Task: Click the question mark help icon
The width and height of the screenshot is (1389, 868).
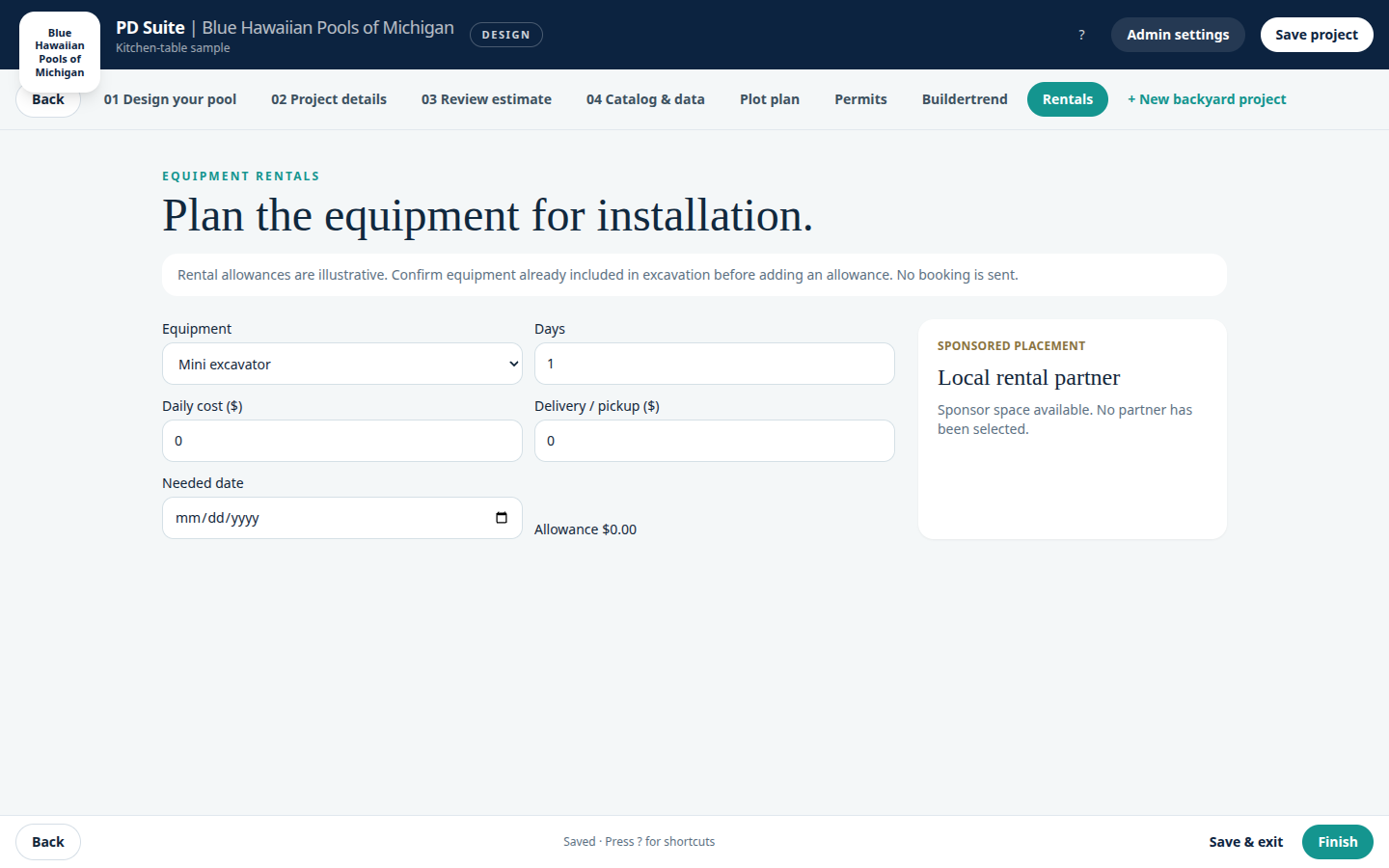Action: tap(1081, 35)
